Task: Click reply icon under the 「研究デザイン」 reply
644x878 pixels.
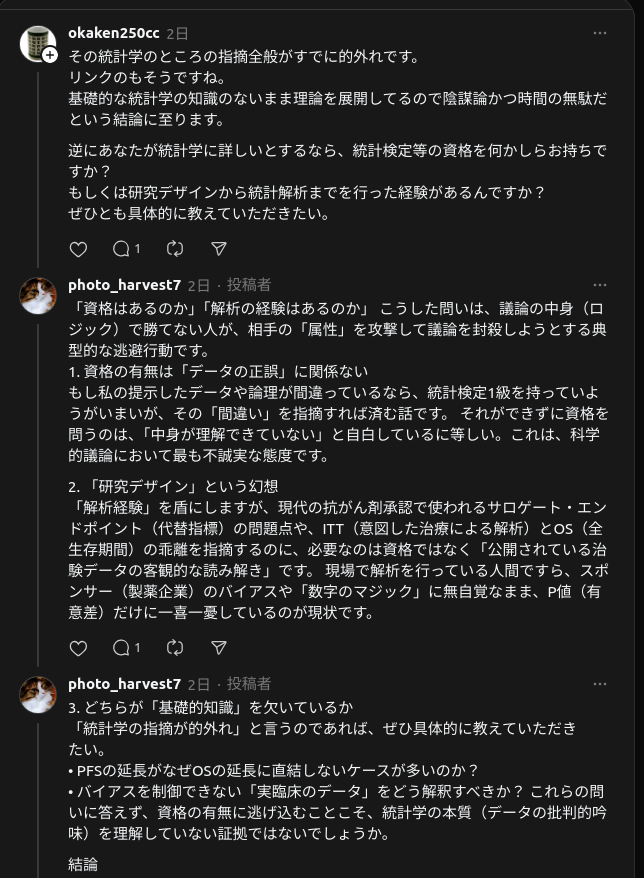Action: click(125, 648)
